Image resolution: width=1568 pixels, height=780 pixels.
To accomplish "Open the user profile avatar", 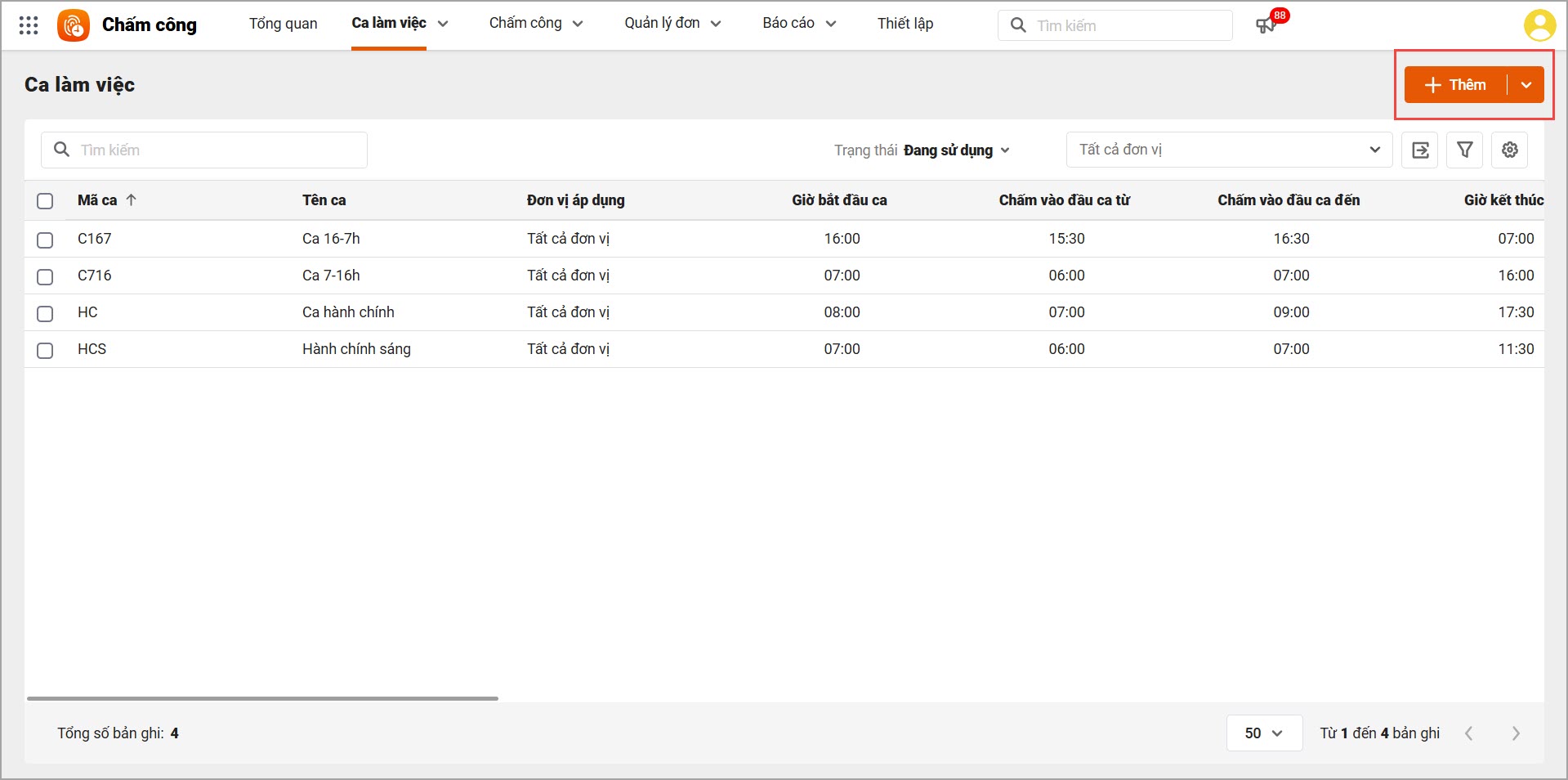I will [1539, 25].
